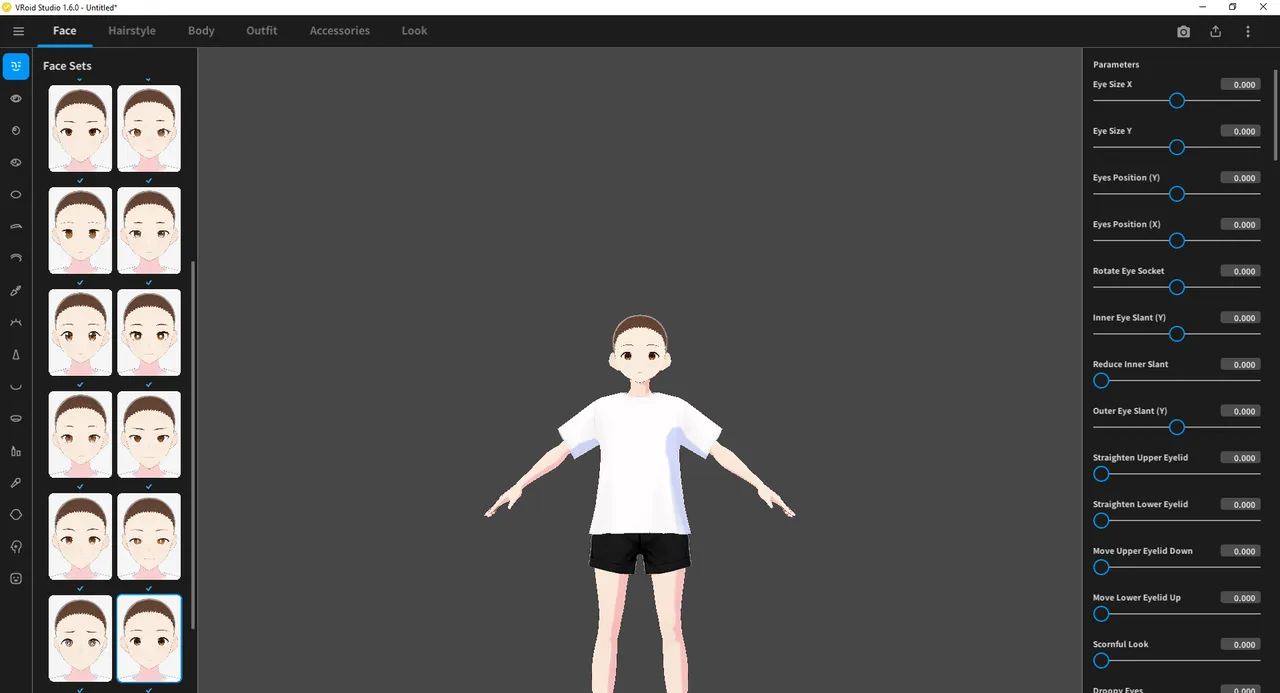Open the Eyelashes category icon
Viewport: 1280px width, 693px height.
tap(16, 323)
